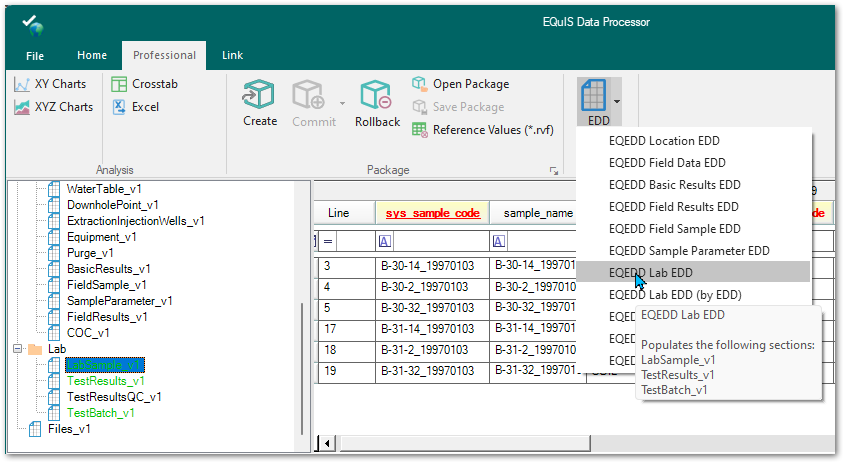Select EQEDD Lab EDD menu entry
844x463 pixels.
pos(693,272)
